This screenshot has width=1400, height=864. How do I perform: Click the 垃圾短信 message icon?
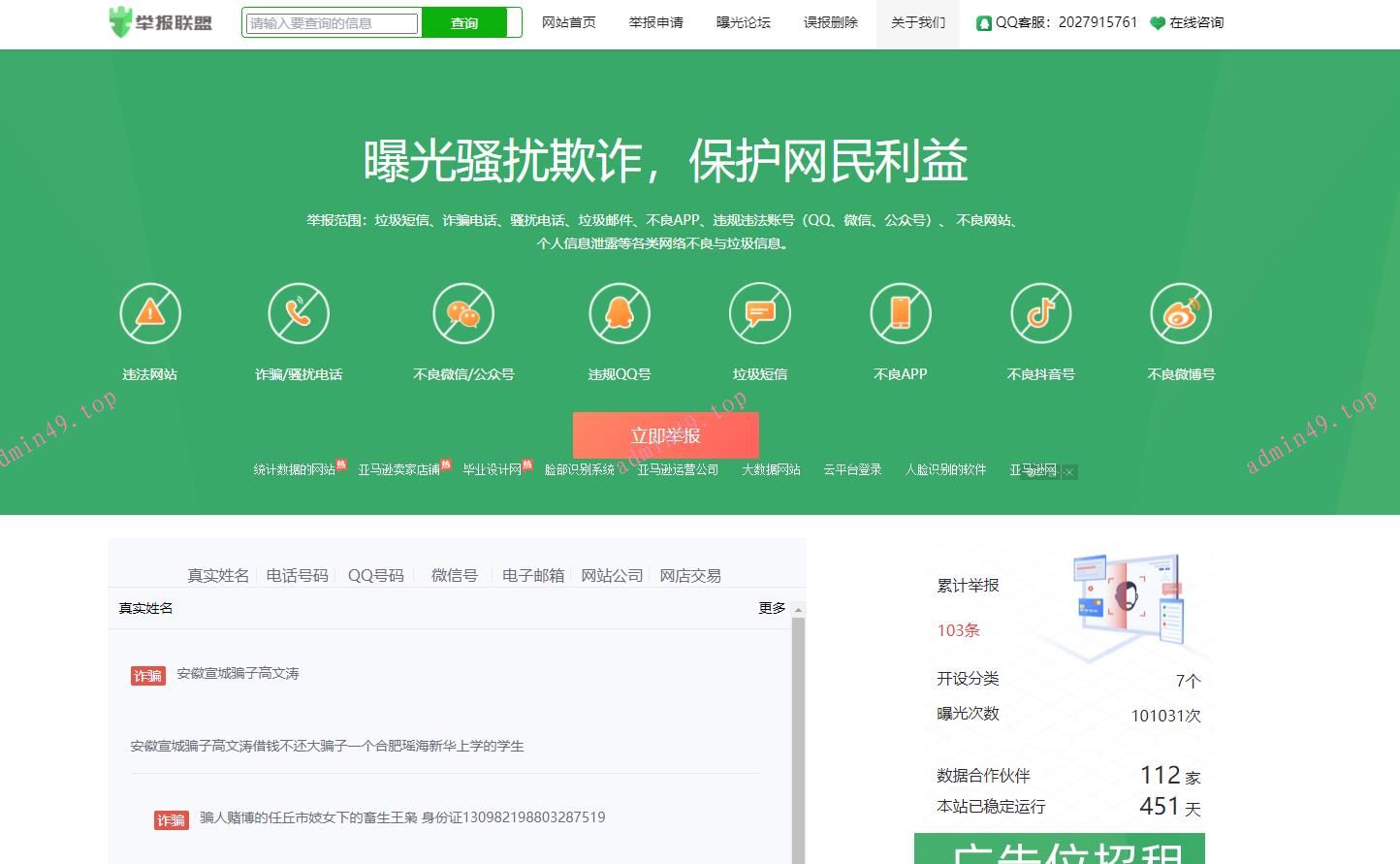760,312
